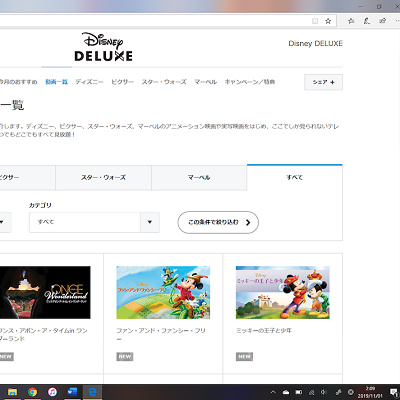Click NEW badge under Once Upon a Time
The image size is (400, 400).
click(x=6, y=356)
